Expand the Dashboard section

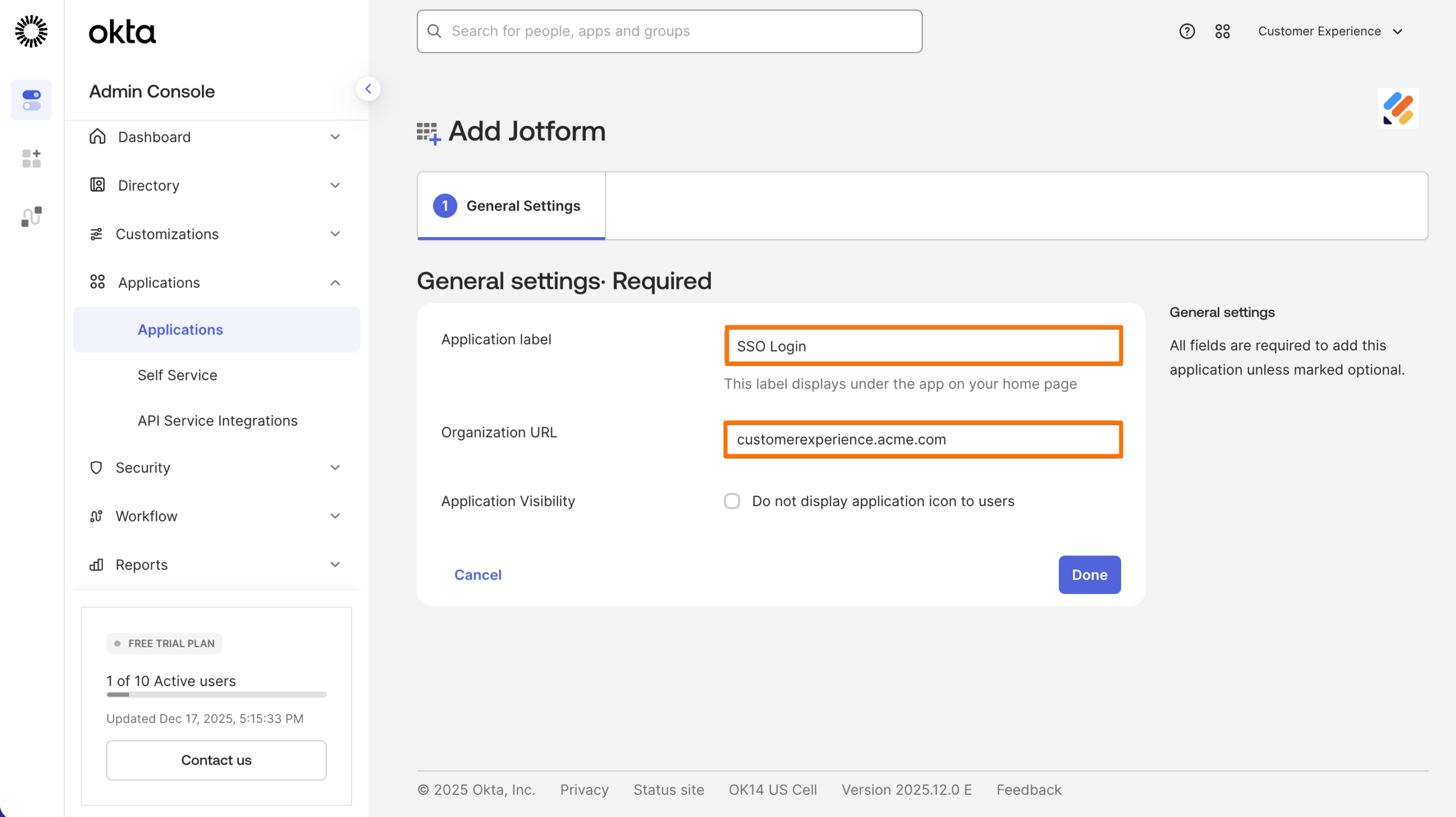pos(335,136)
